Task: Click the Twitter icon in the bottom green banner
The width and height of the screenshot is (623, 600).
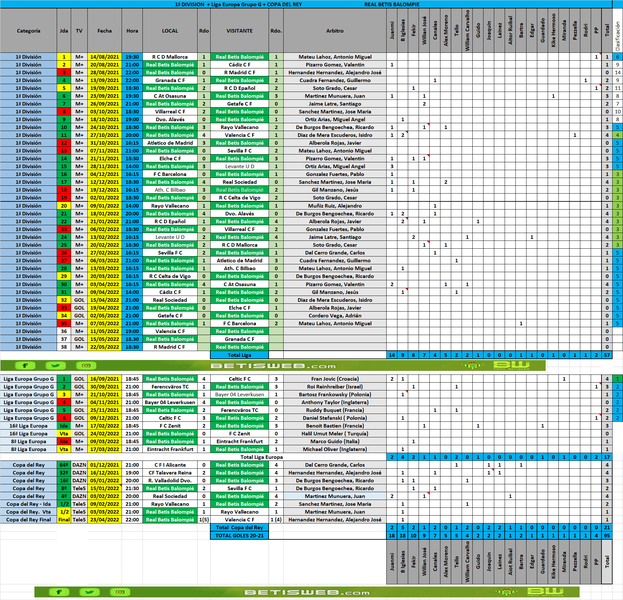Action: 89,592
